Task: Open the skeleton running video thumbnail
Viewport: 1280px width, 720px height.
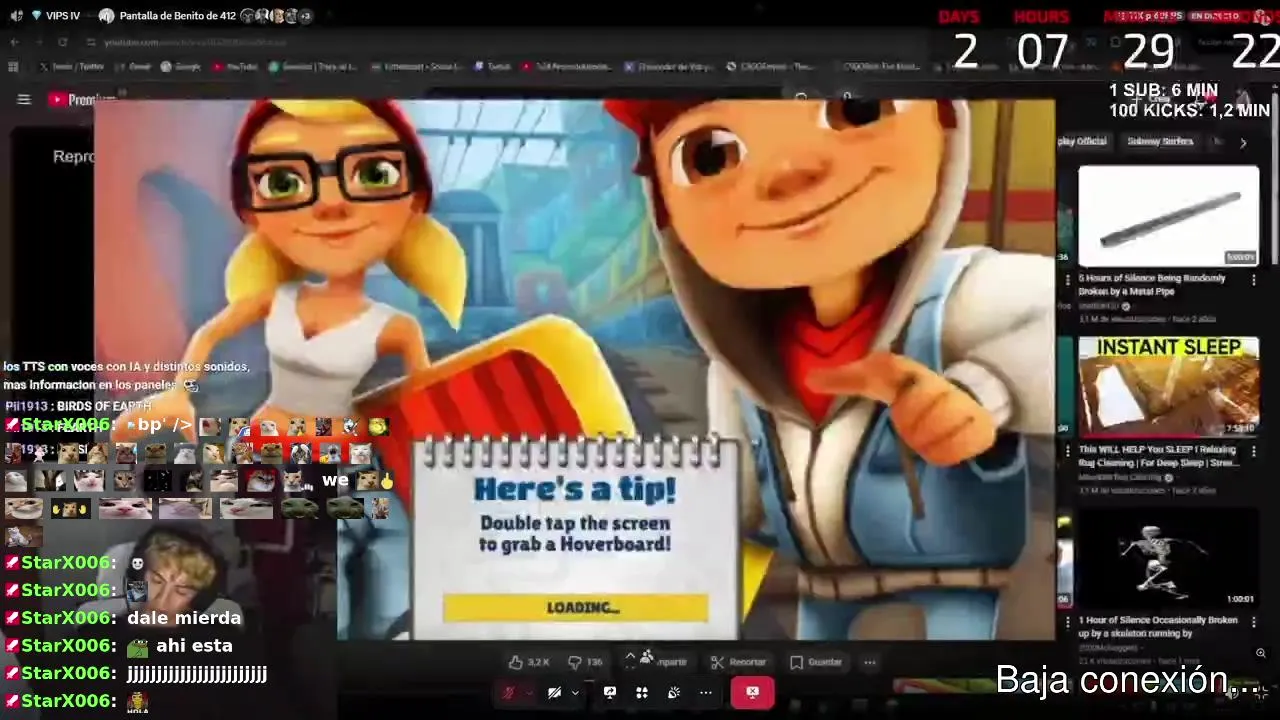Action: (x=1168, y=558)
